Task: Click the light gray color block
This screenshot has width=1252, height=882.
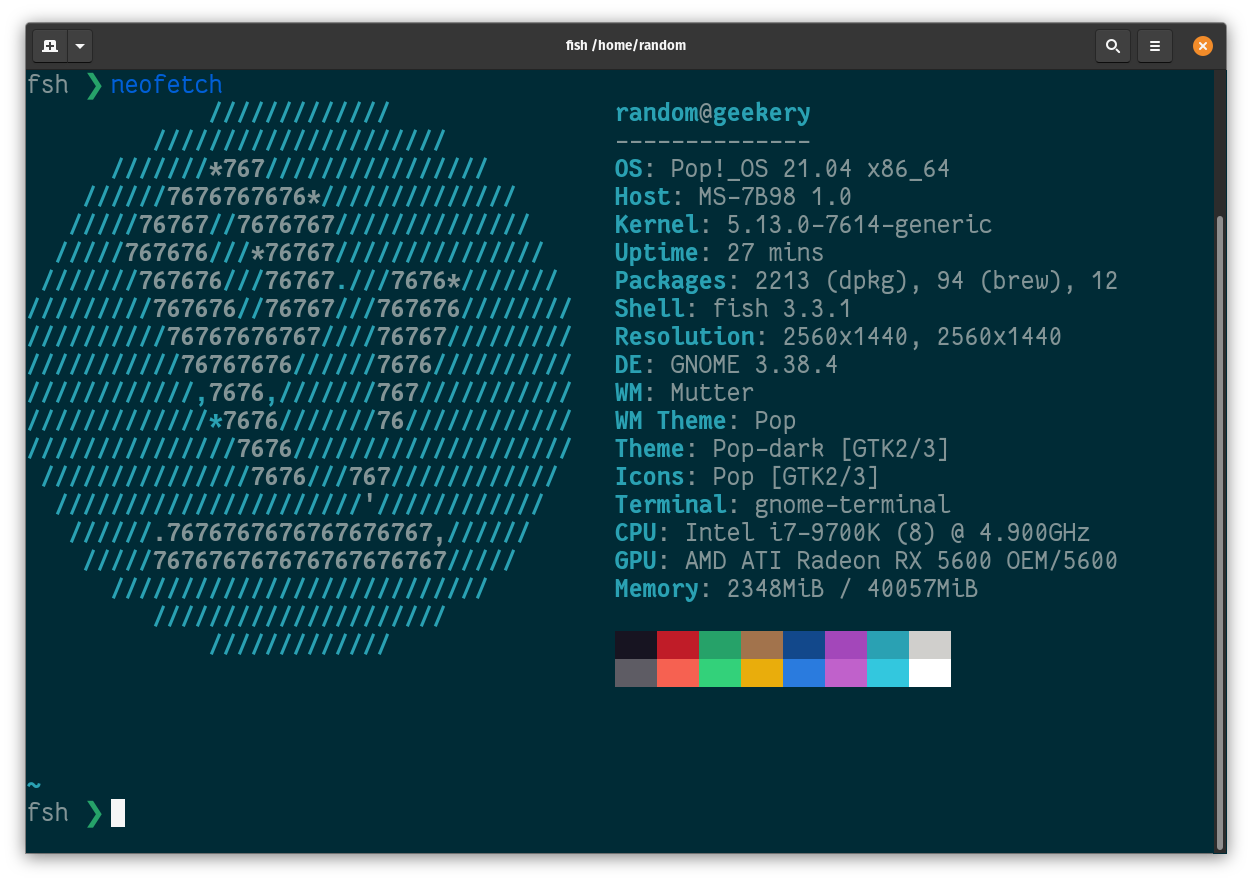Action: pos(930,645)
